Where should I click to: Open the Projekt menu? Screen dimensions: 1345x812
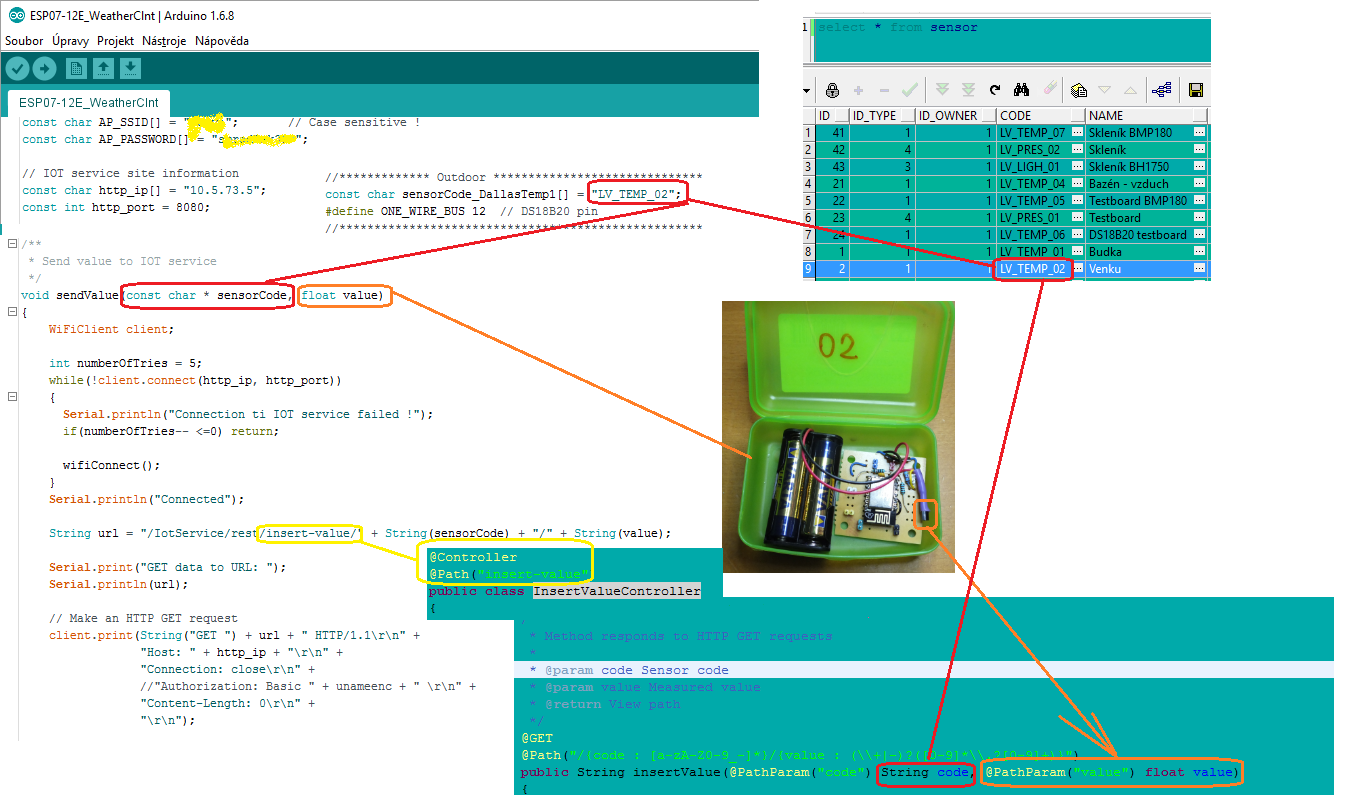[116, 41]
